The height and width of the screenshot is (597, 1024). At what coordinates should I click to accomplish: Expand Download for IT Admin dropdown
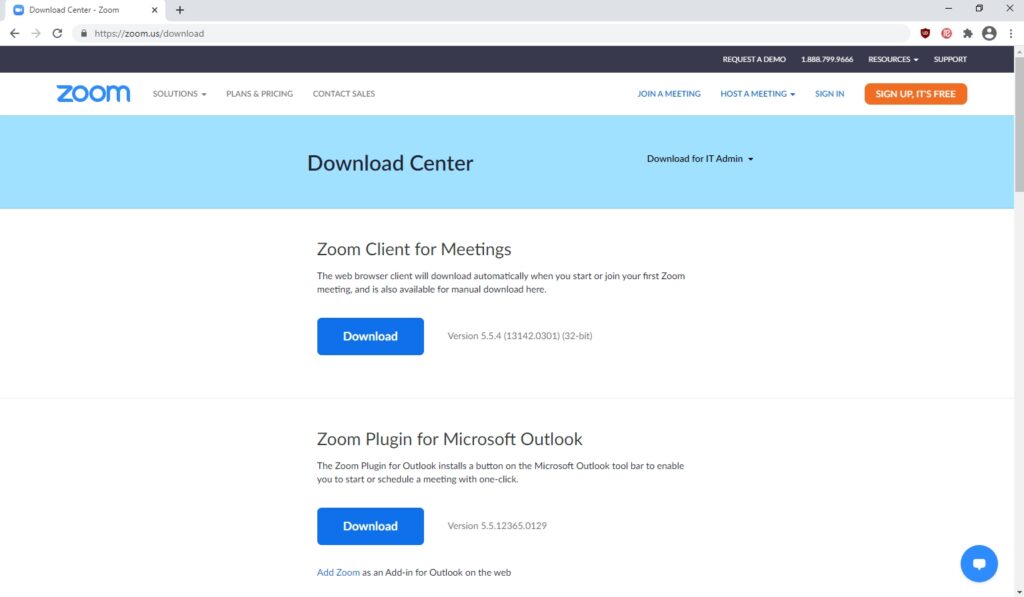pos(699,159)
